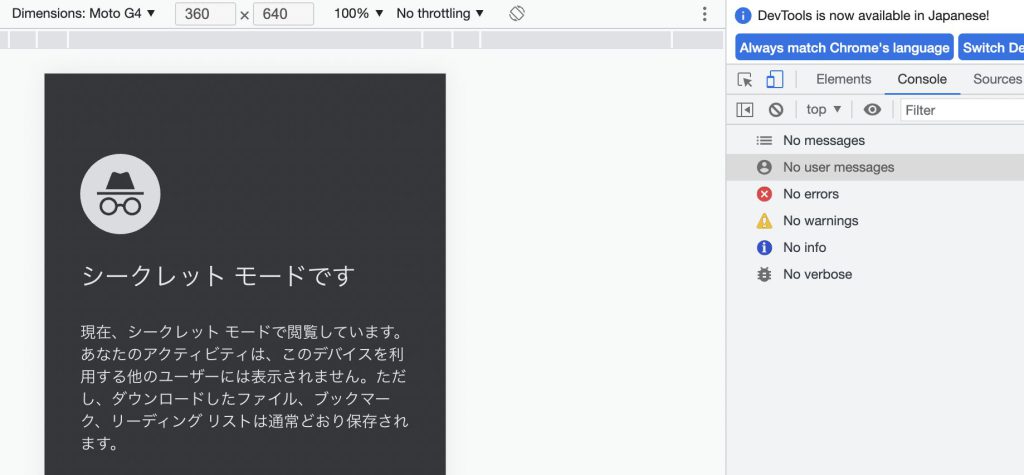Rotate the device orientation icon
The height and width of the screenshot is (475, 1024).
pos(517,13)
